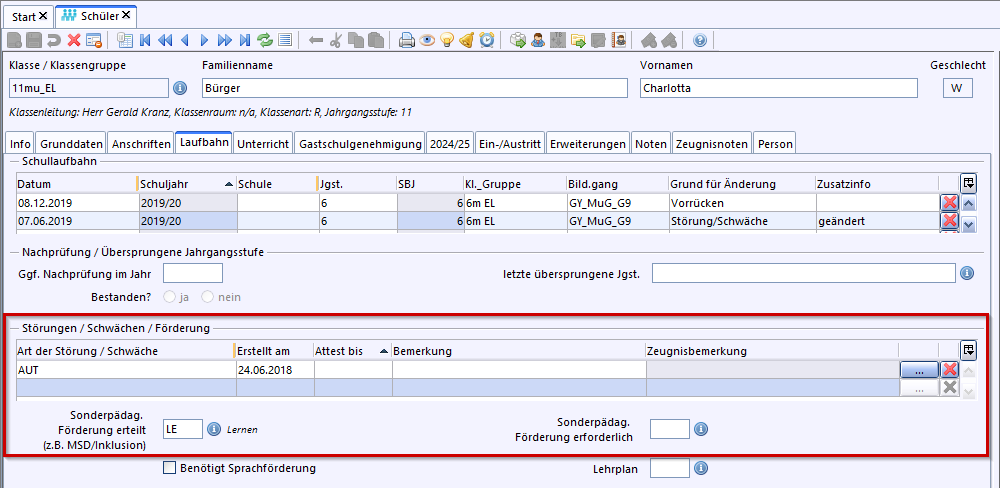This screenshot has height=488, width=1000.
Task: Click the Lehrplan input box
Action: coord(670,468)
